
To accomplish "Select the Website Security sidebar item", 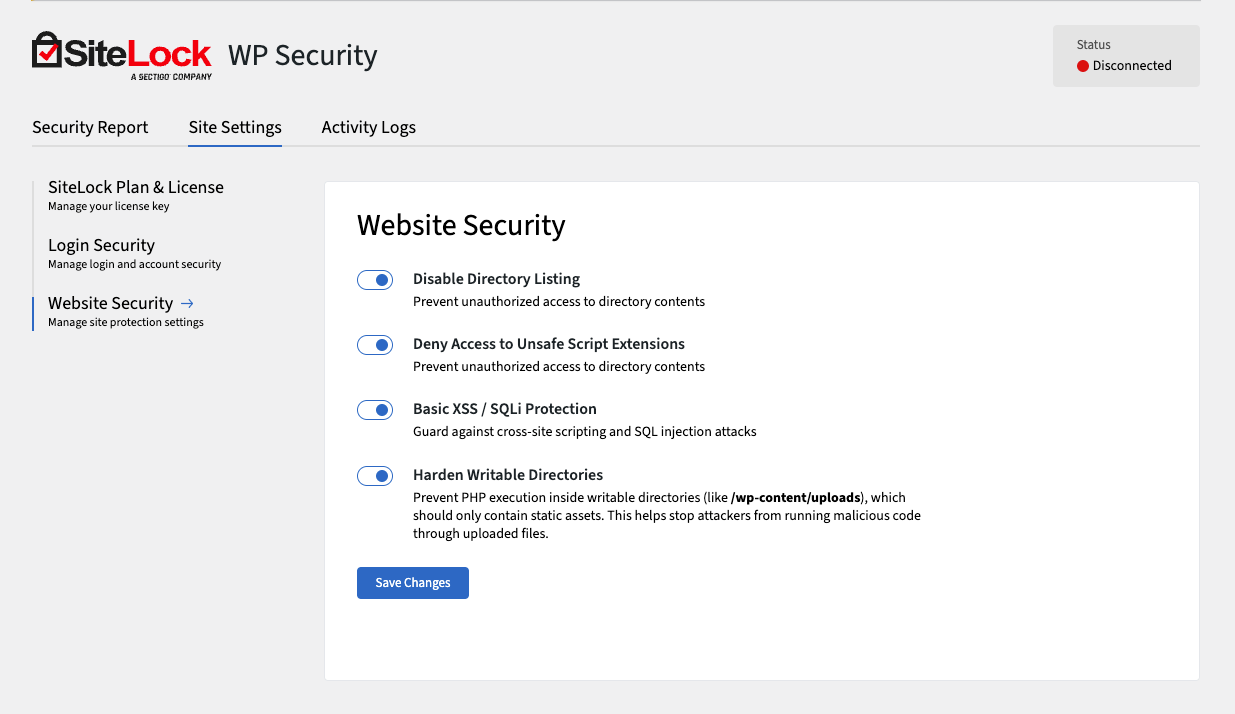I will [110, 303].
